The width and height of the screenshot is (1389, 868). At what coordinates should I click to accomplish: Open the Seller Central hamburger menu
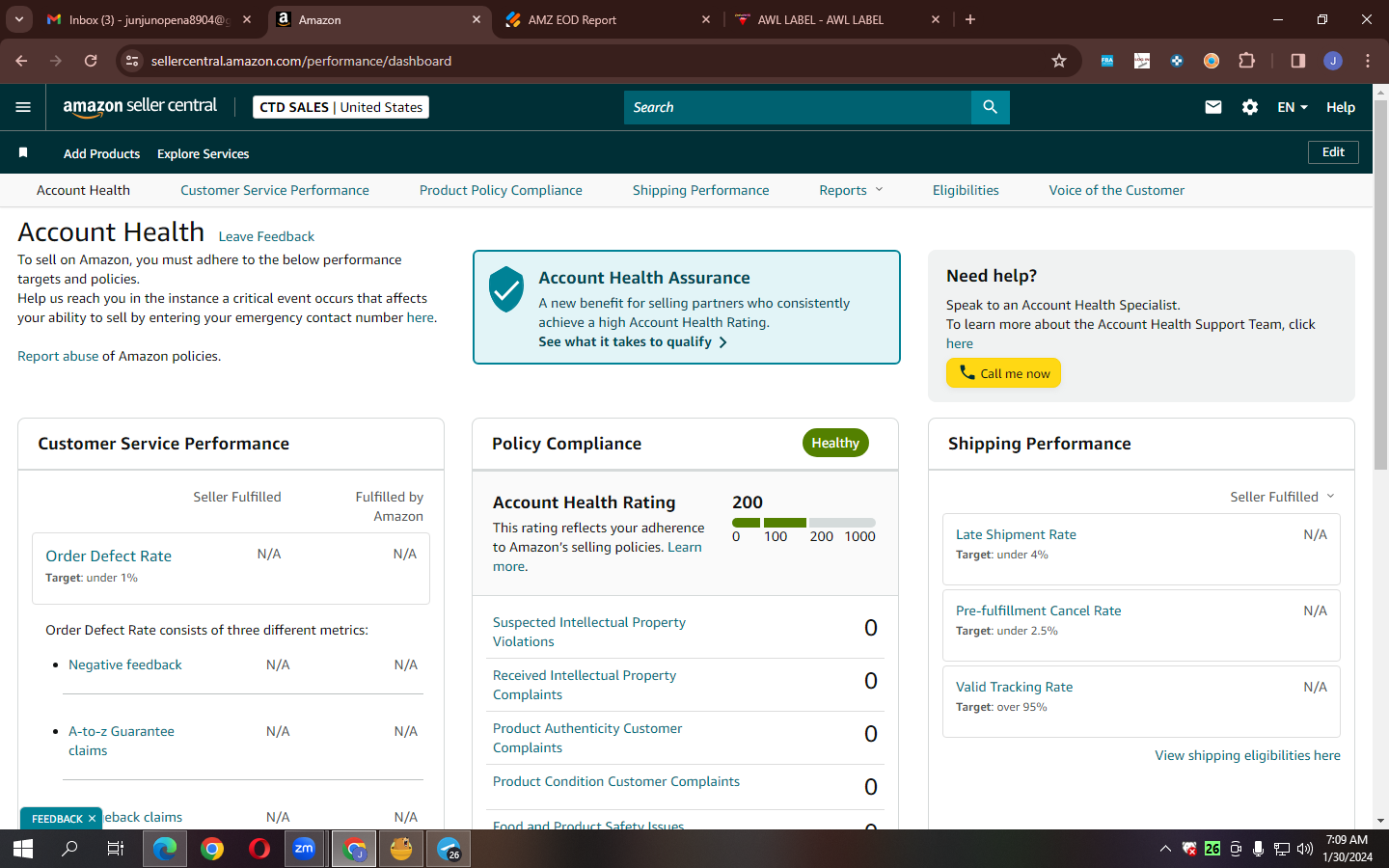[x=23, y=107]
